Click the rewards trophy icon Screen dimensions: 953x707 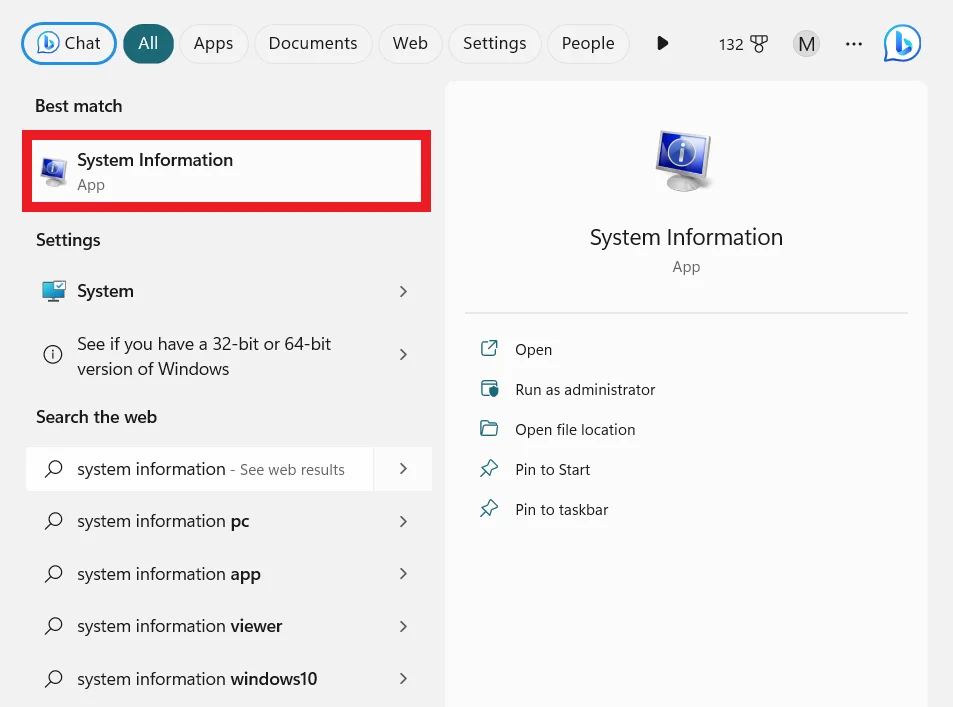759,44
